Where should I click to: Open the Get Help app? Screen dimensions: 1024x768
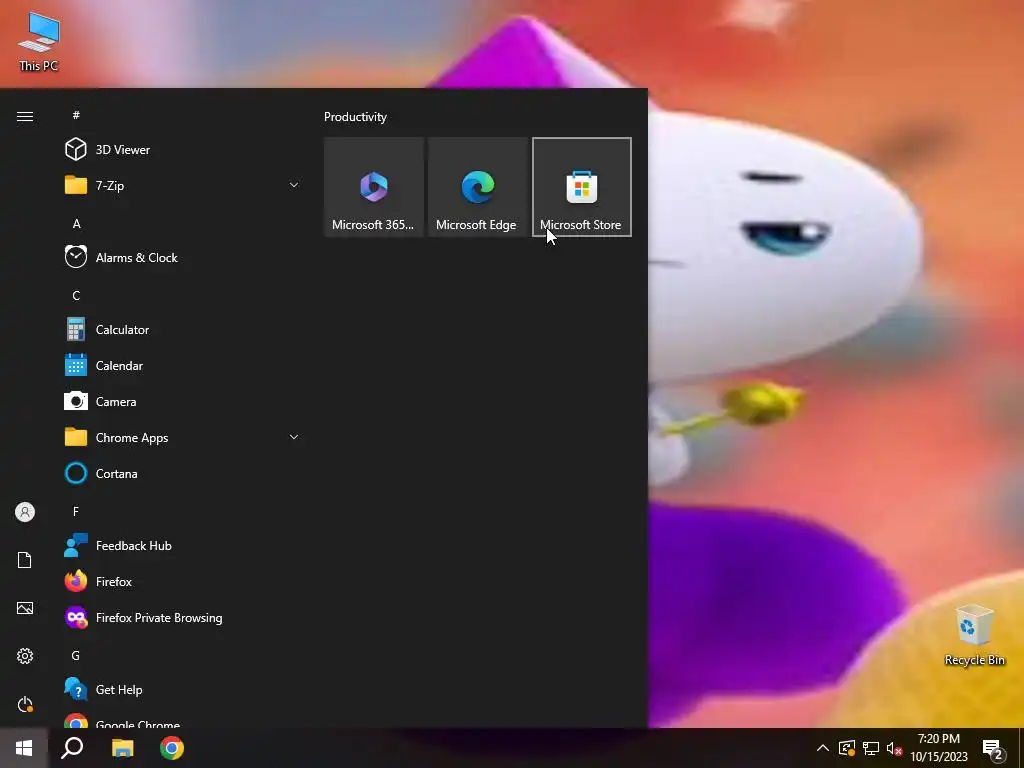182,690
